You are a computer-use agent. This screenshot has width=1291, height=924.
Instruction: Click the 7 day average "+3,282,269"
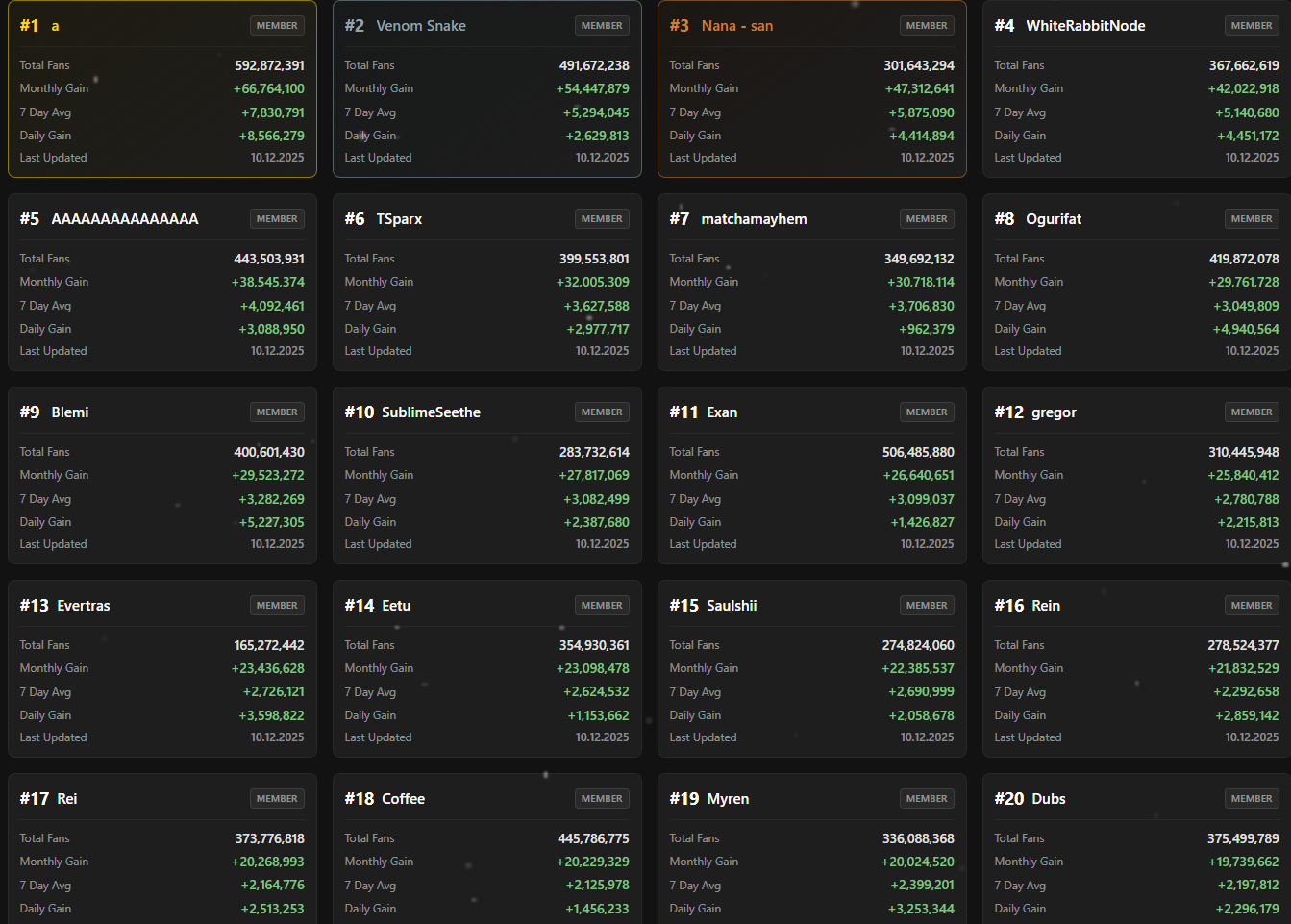point(272,499)
